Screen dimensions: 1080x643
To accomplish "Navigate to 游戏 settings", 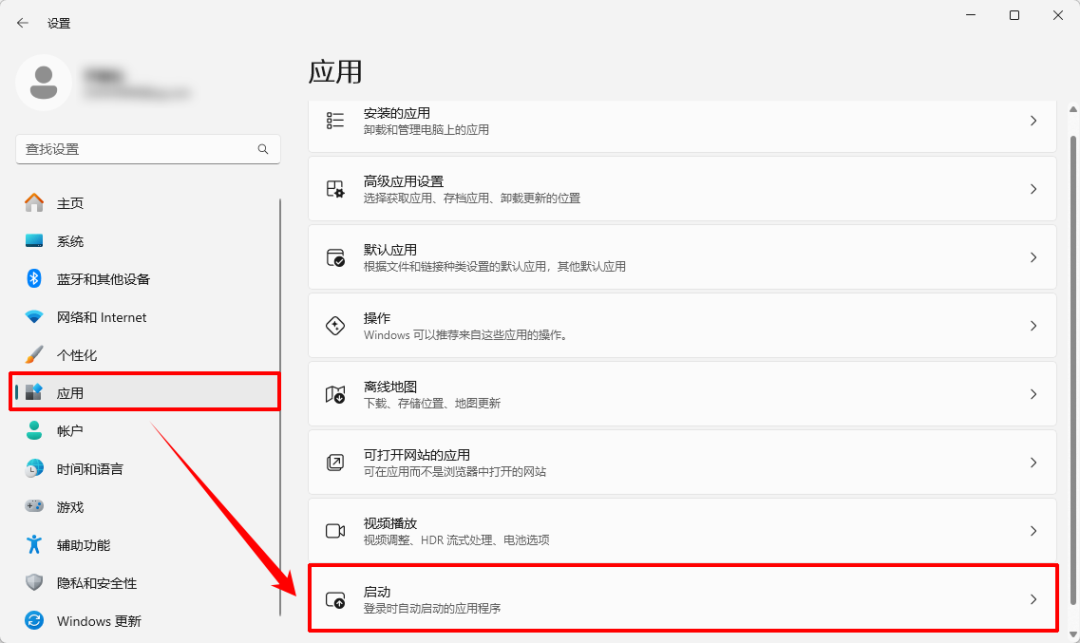I will pyautogui.click(x=146, y=507).
